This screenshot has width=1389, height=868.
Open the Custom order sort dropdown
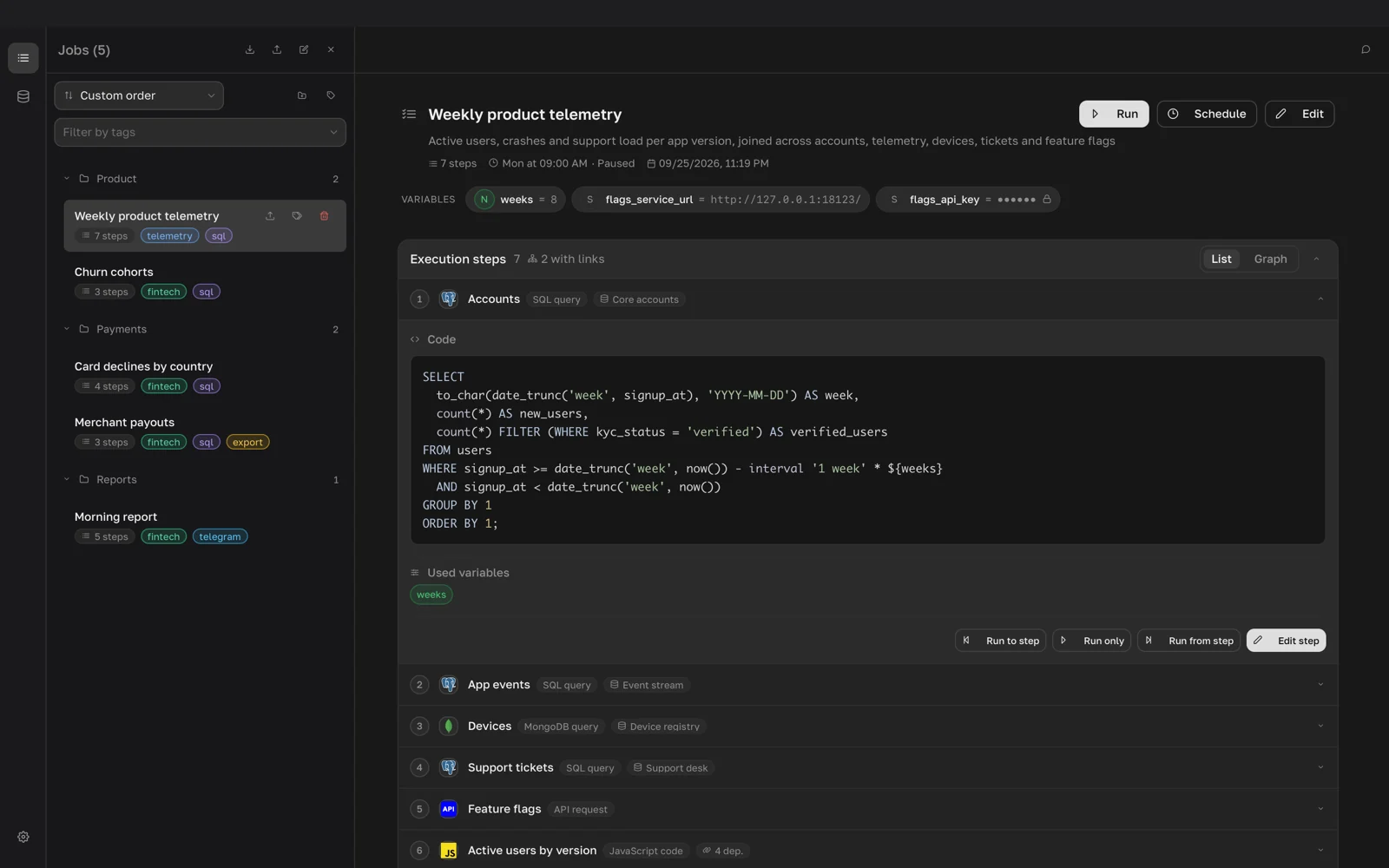coord(139,95)
